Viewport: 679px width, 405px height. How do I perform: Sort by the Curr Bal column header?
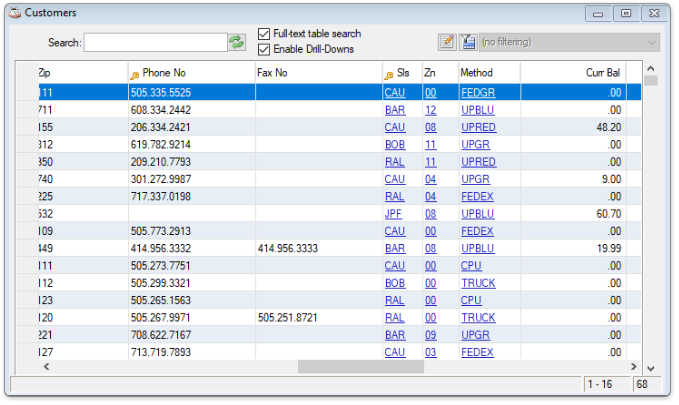click(x=602, y=73)
